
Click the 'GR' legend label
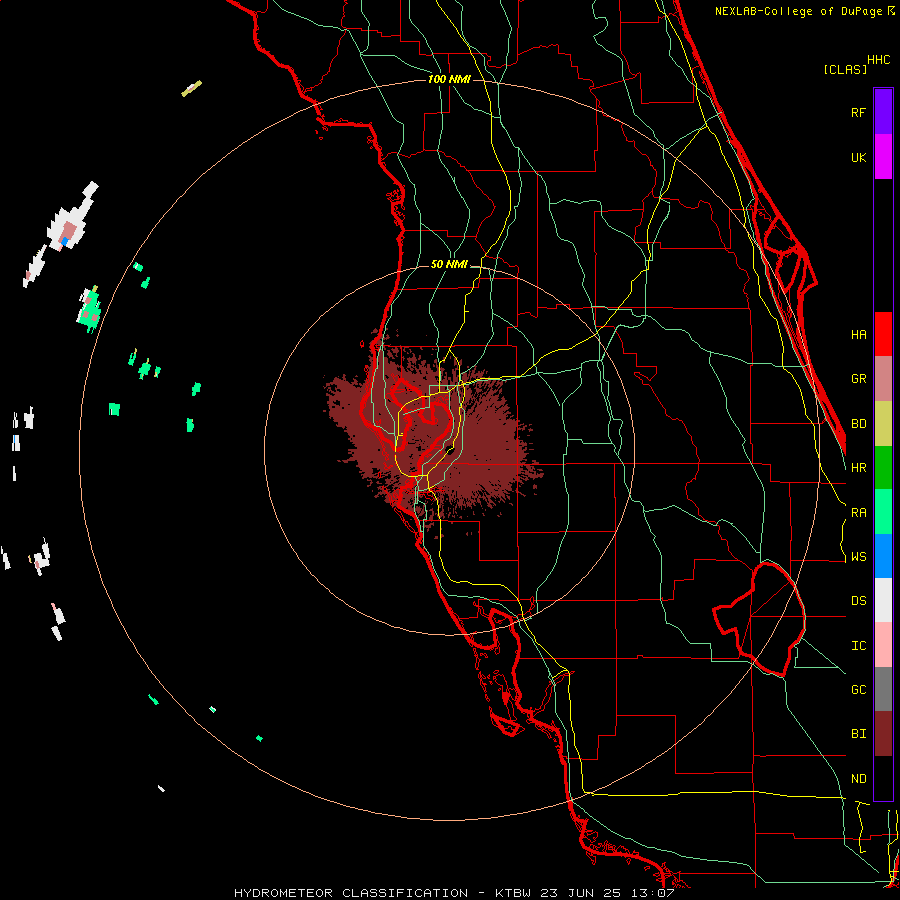tap(858, 379)
